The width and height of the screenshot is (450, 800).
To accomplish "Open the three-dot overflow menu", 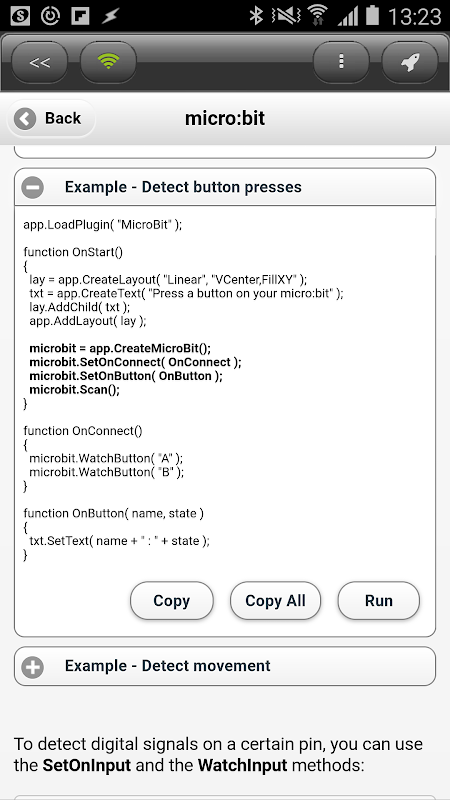I will (x=341, y=62).
